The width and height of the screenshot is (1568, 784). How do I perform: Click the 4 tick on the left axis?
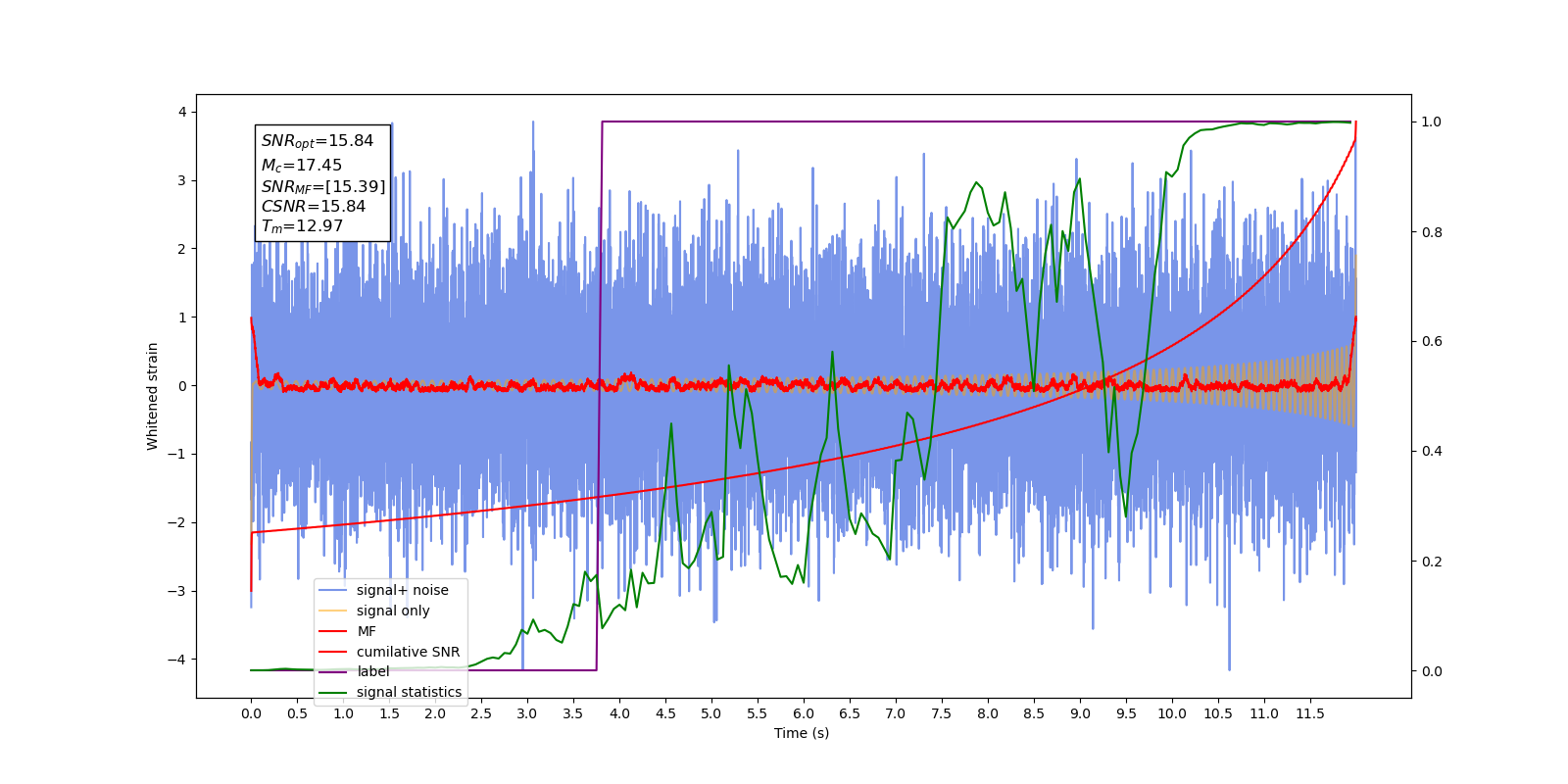pyautogui.click(x=182, y=113)
